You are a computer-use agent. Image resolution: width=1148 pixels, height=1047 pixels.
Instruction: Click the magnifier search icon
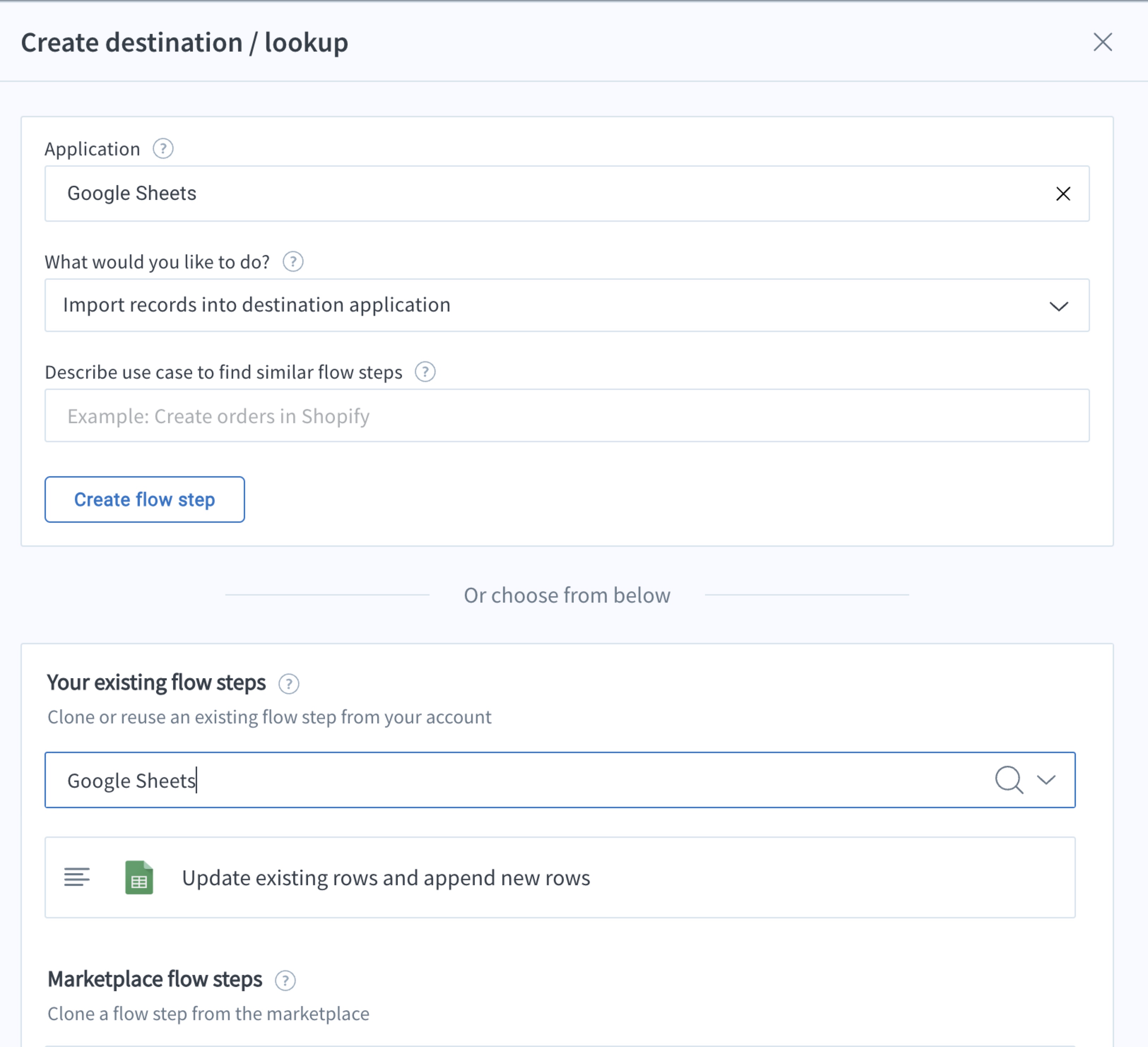click(x=1008, y=779)
